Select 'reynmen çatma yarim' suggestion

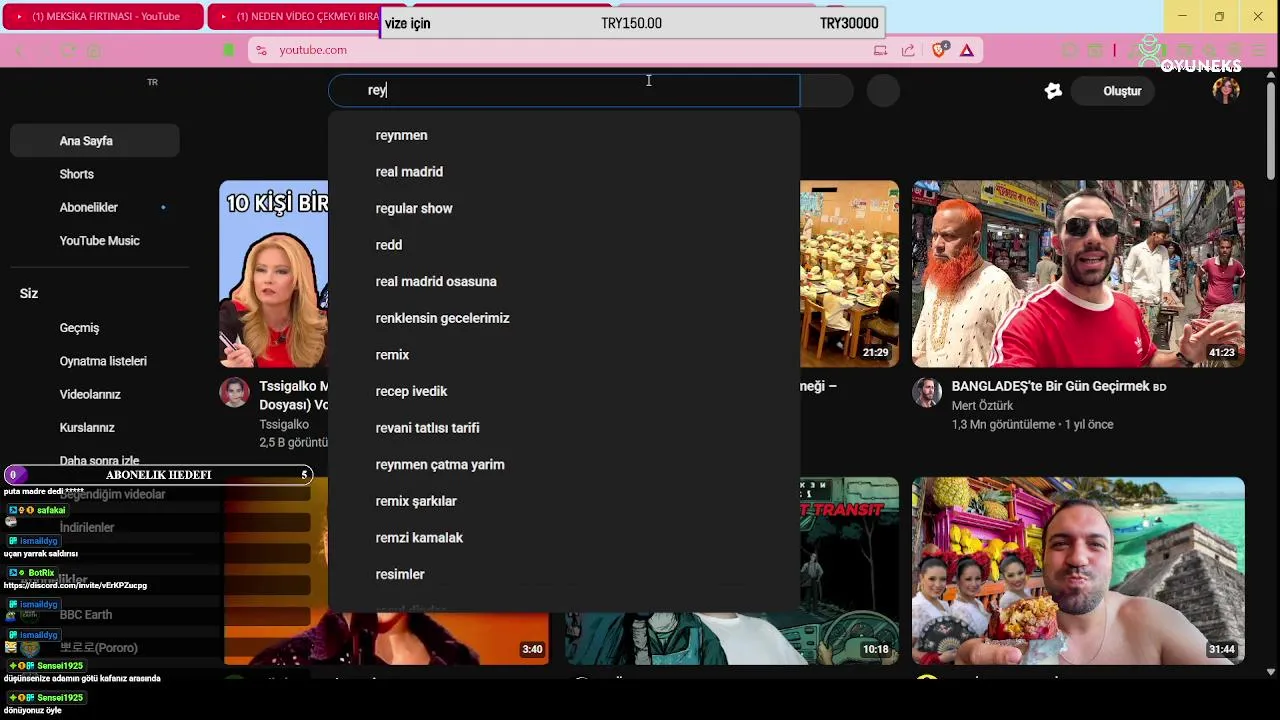564,465
